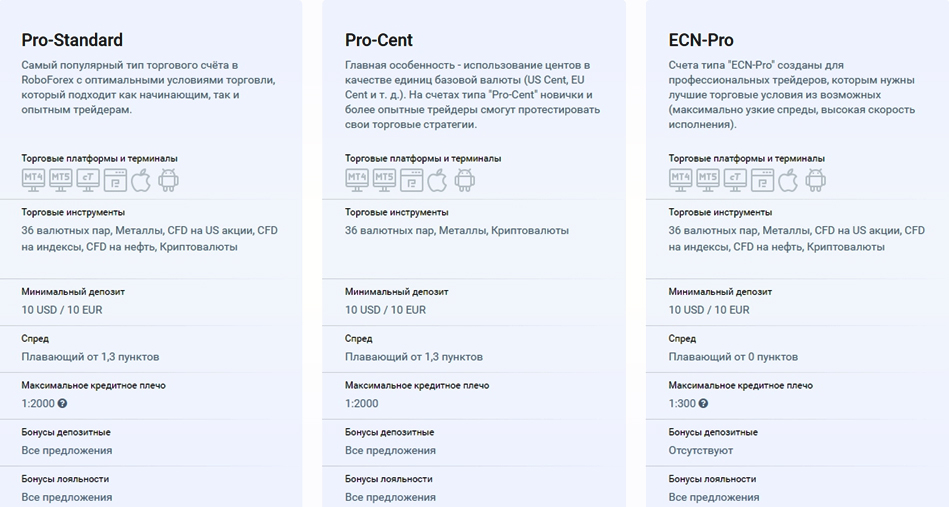Open loyalty bonuses "Все предложения" under Pro-Cent
Viewport: 949px width, 507px height.
tap(390, 497)
